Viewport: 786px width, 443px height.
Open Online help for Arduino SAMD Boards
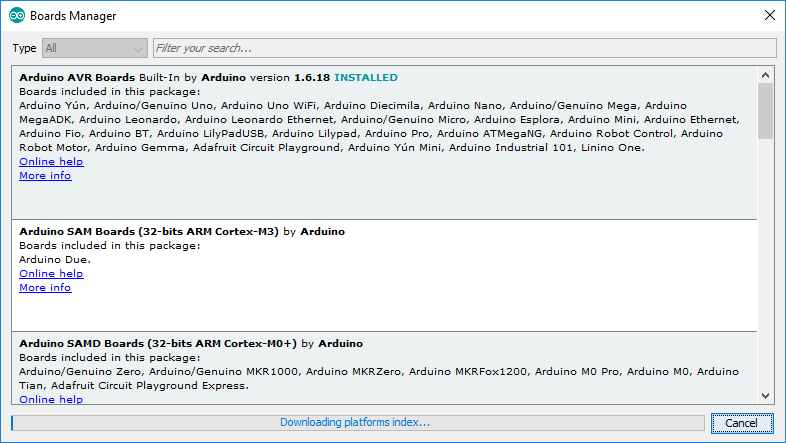coord(51,399)
